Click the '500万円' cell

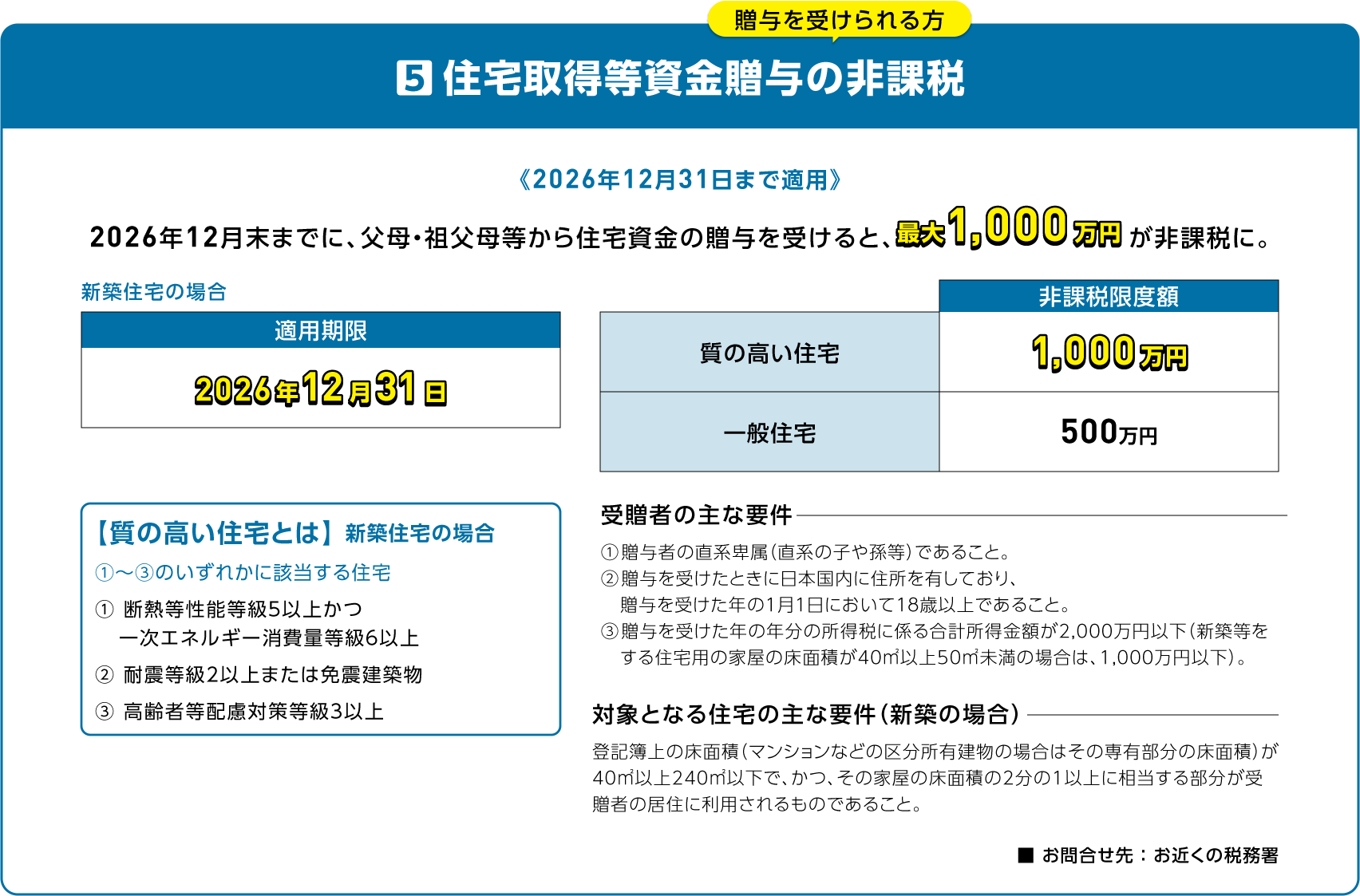coord(1109,432)
